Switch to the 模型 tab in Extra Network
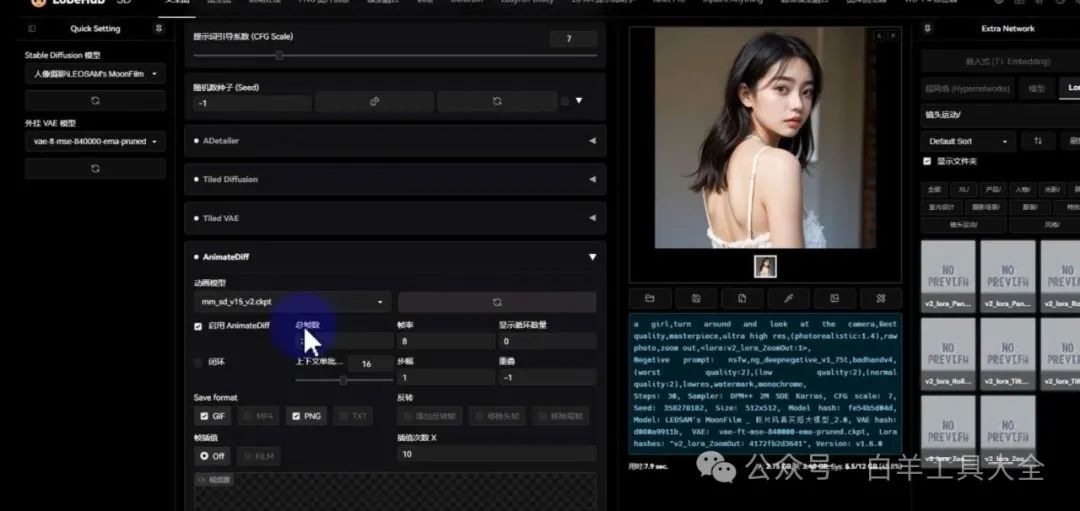Viewport: 1080px width, 511px height. [1036, 88]
